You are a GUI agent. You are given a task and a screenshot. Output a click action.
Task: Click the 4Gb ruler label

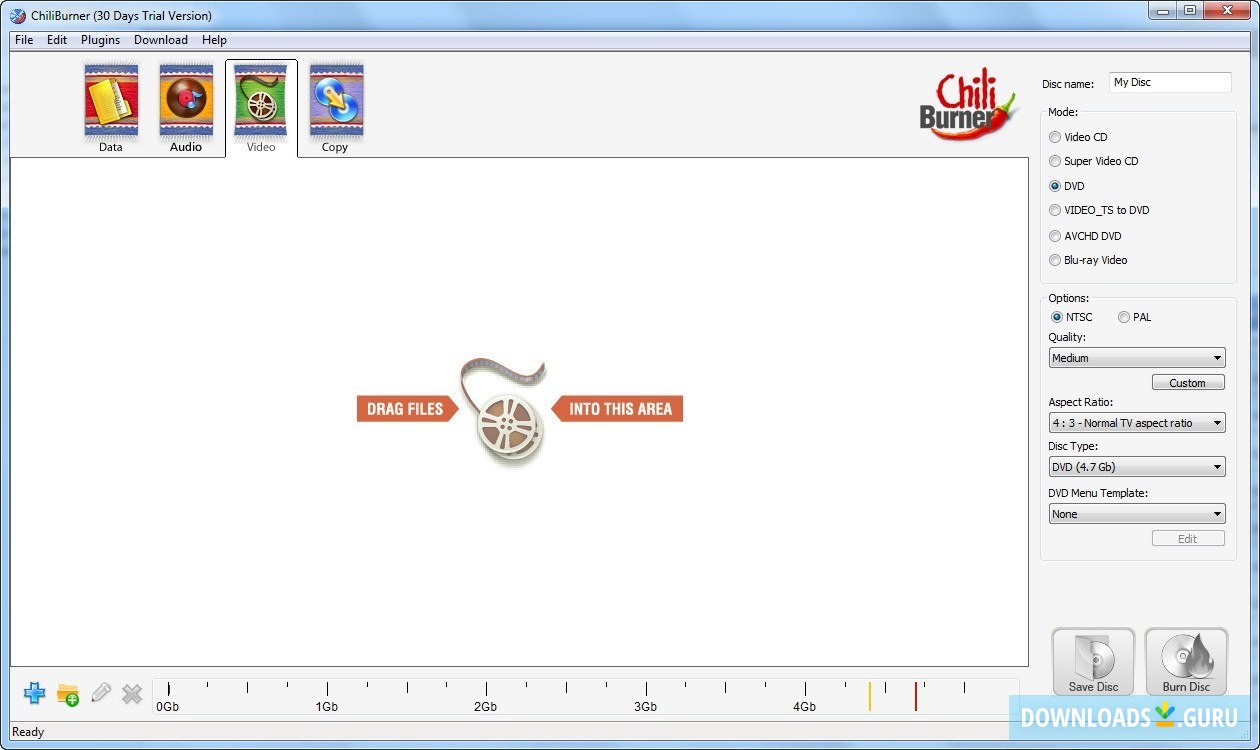pos(805,707)
